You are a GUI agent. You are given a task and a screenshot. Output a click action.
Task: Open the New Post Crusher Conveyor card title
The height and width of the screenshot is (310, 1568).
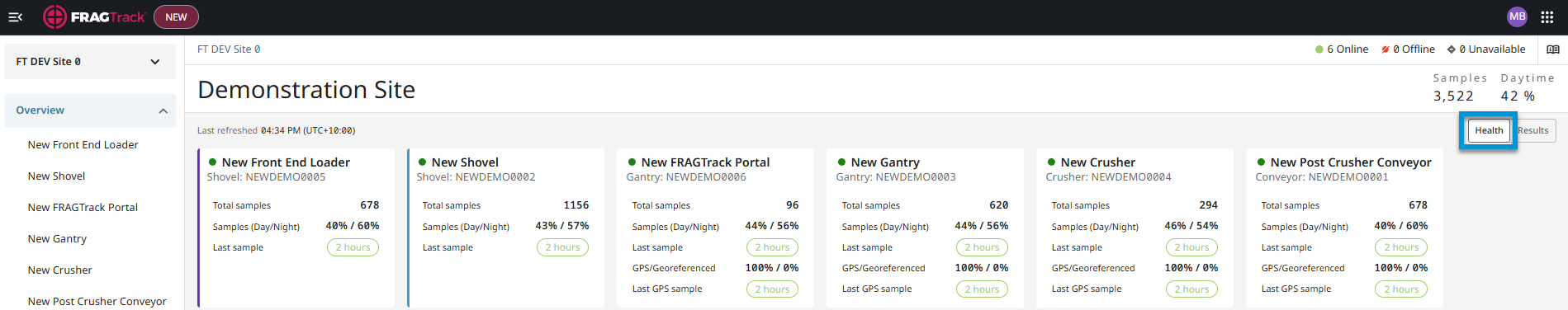pos(1351,162)
